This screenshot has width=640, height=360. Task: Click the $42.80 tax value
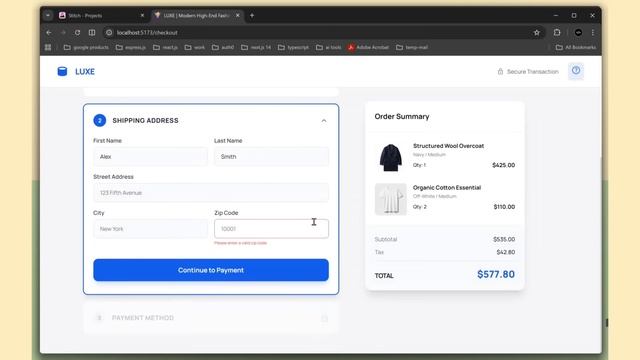tap(506, 252)
